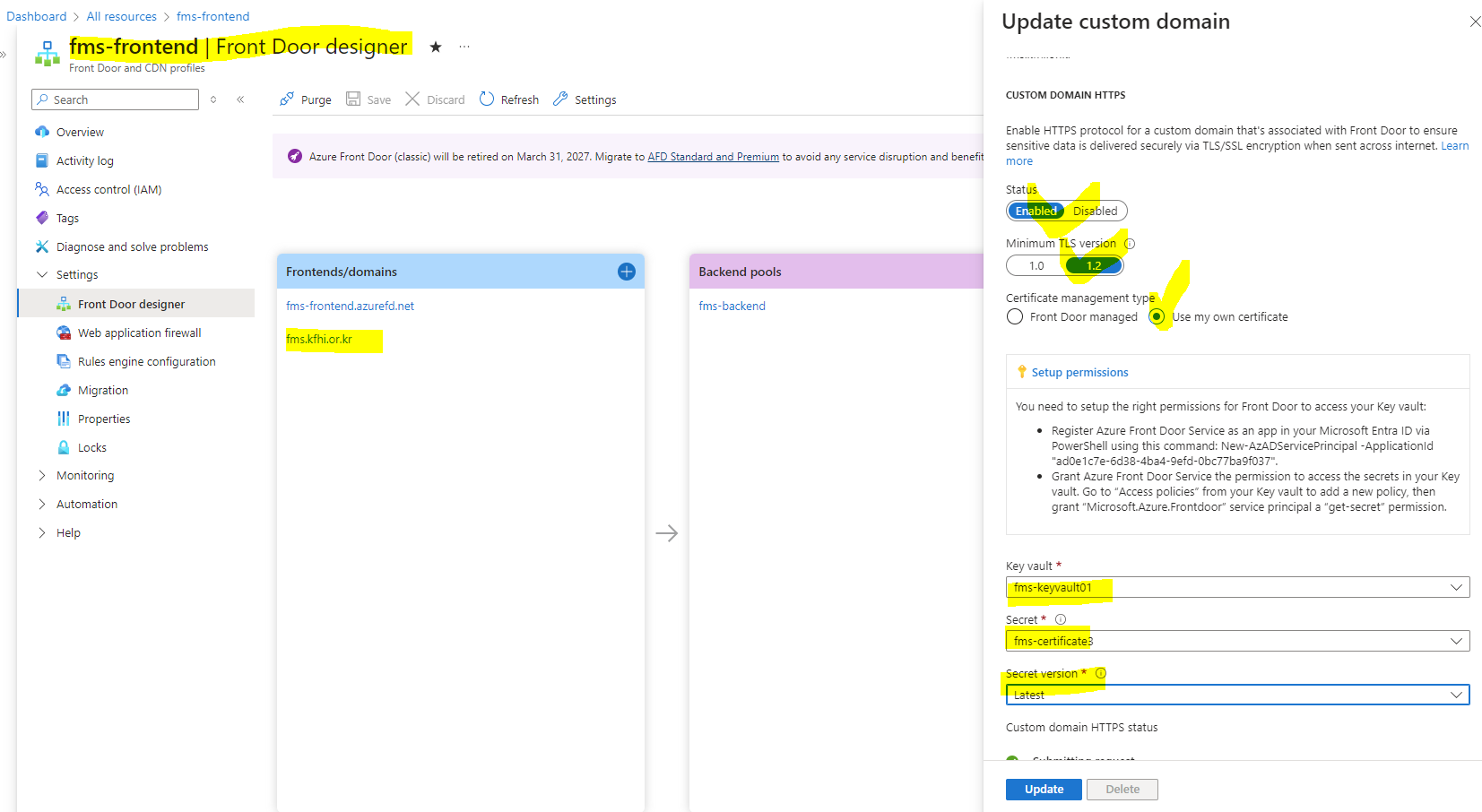
Task: Collapse the sidebar with double chevron
Action: pyautogui.click(x=240, y=99)
